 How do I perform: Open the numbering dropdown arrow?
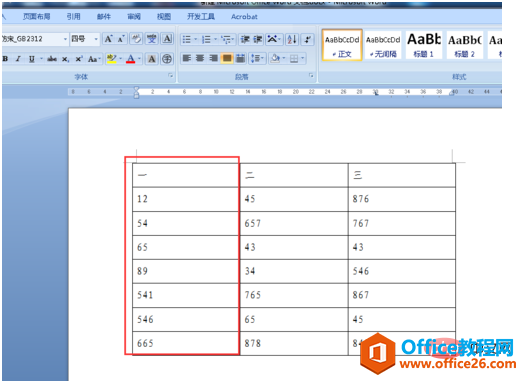click(x=215, y=39)
